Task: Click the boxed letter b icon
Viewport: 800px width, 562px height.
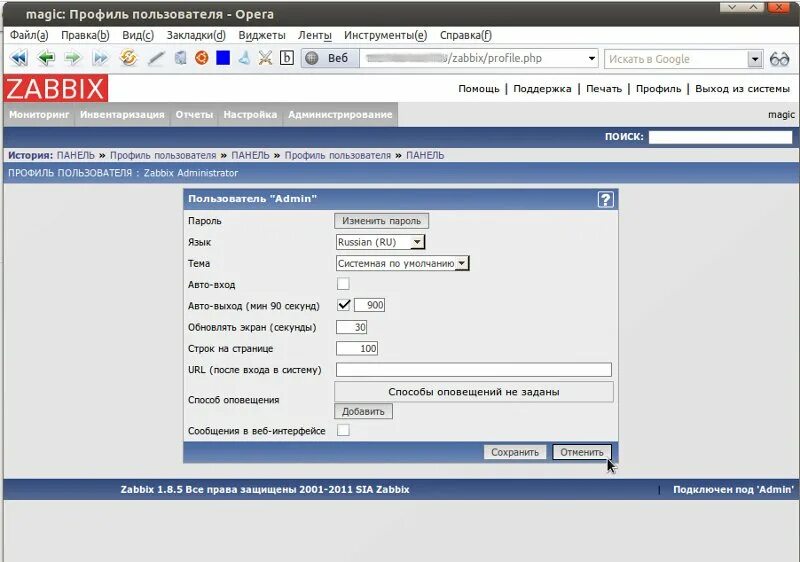Action: 287,58
